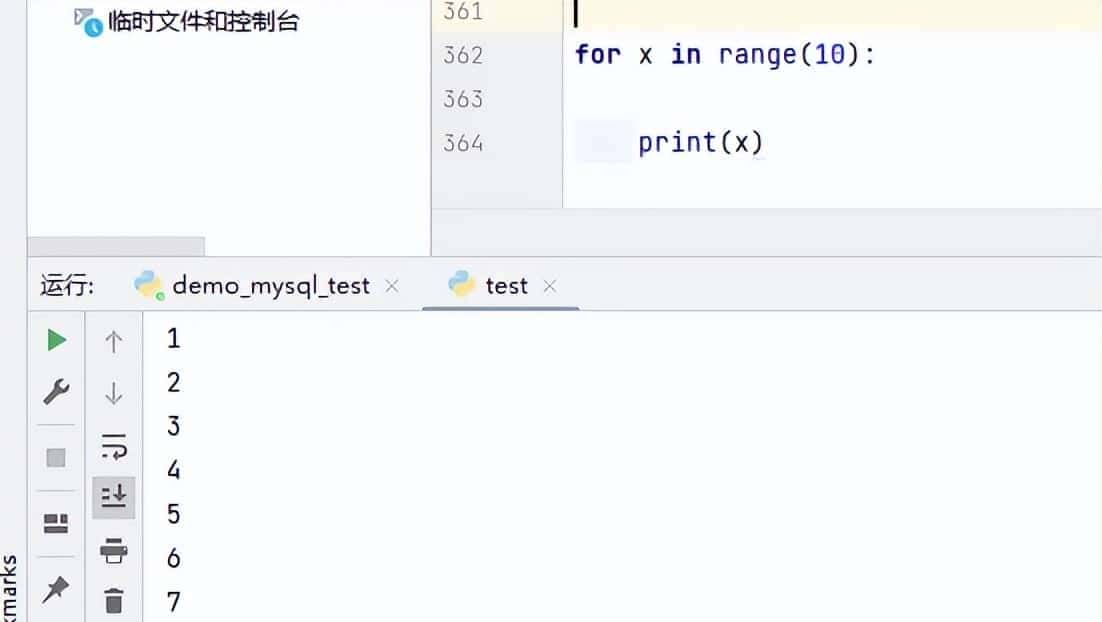Print console output with printer icon
The image size is (1102, 622).
click(114, 549)
